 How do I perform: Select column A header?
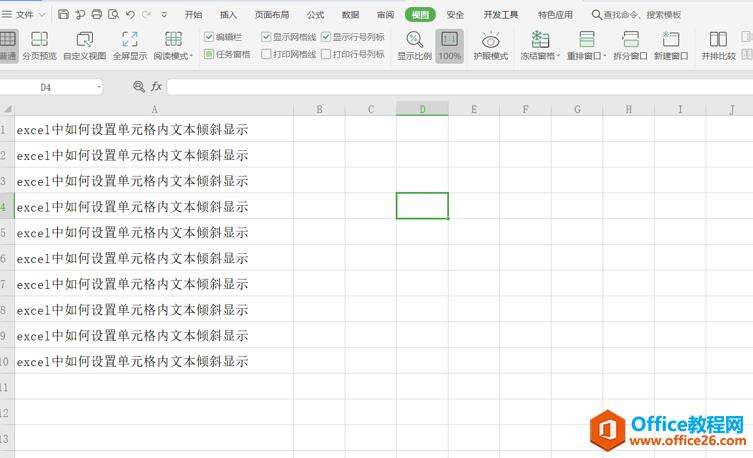point(154,109)
